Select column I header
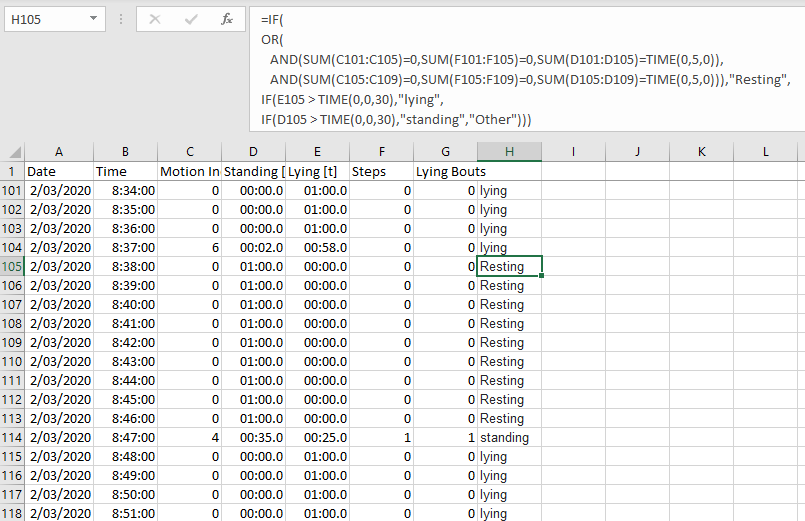 tap(573, 152)
